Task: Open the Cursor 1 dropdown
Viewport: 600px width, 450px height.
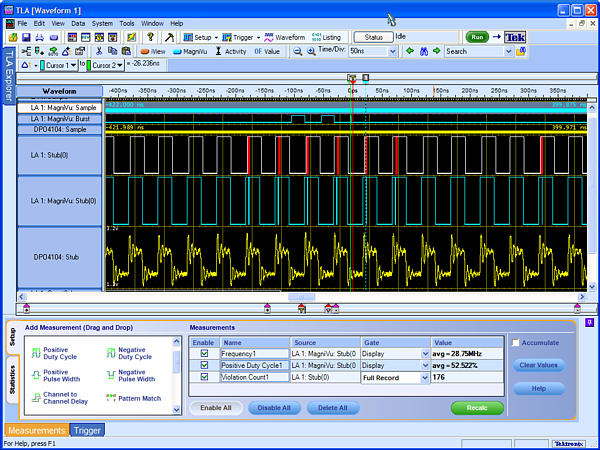Action: pyautogui.click(x=73, y=65)
